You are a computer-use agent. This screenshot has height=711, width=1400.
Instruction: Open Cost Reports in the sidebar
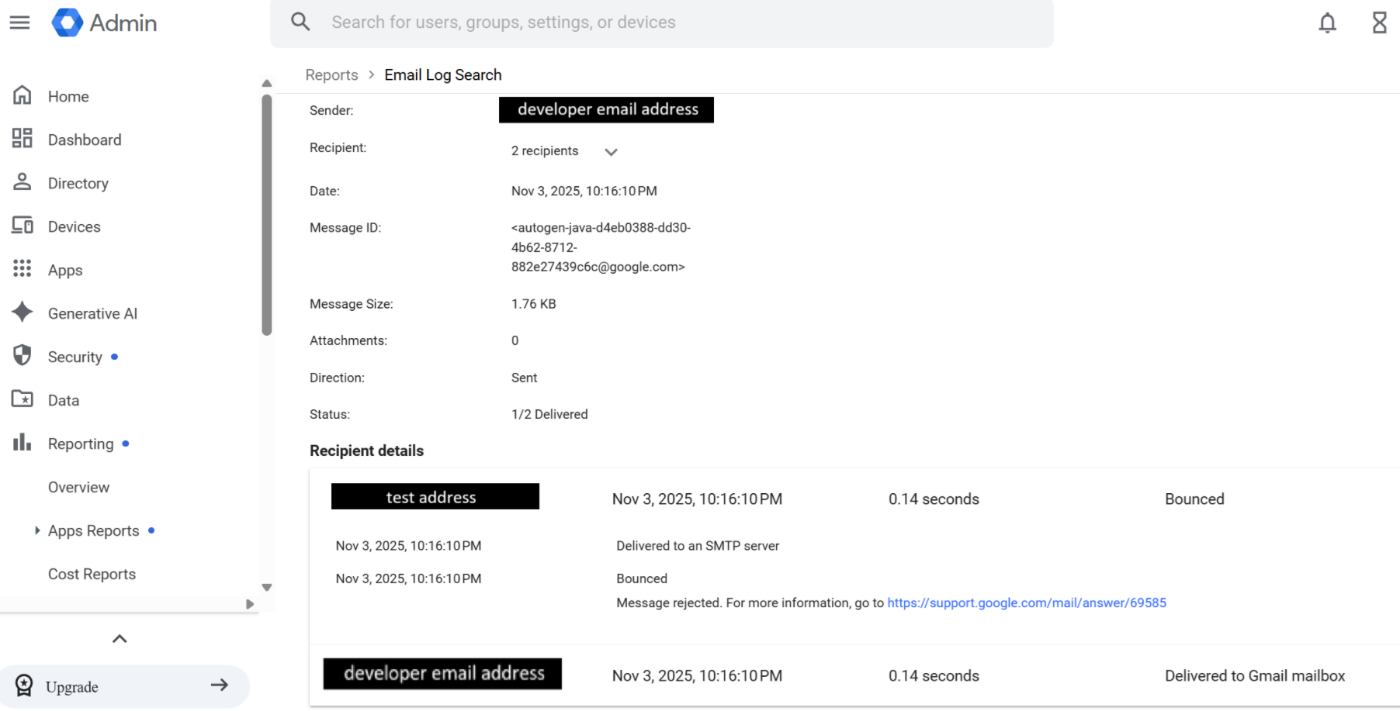(92, 574)
